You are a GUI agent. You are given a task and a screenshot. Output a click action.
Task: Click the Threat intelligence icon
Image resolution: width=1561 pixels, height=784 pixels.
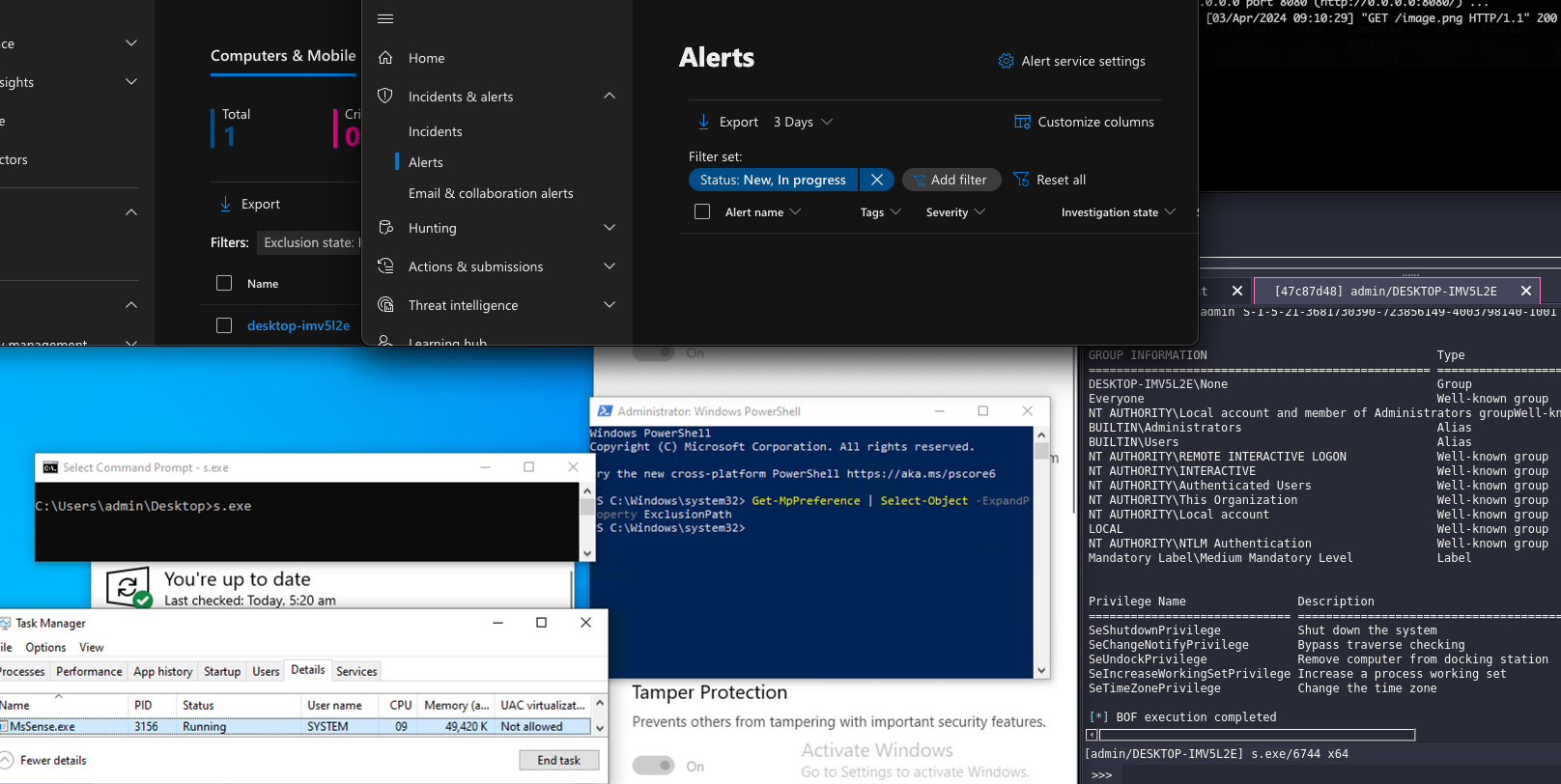pyautogui.click(x=385, y=305)
